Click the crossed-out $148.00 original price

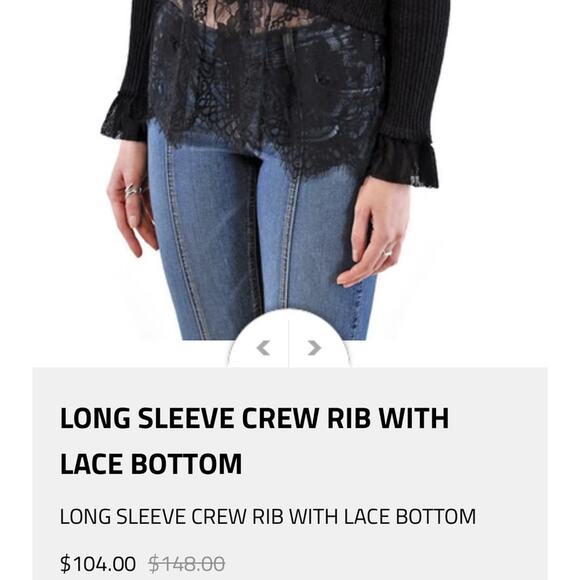coord(186,564)
